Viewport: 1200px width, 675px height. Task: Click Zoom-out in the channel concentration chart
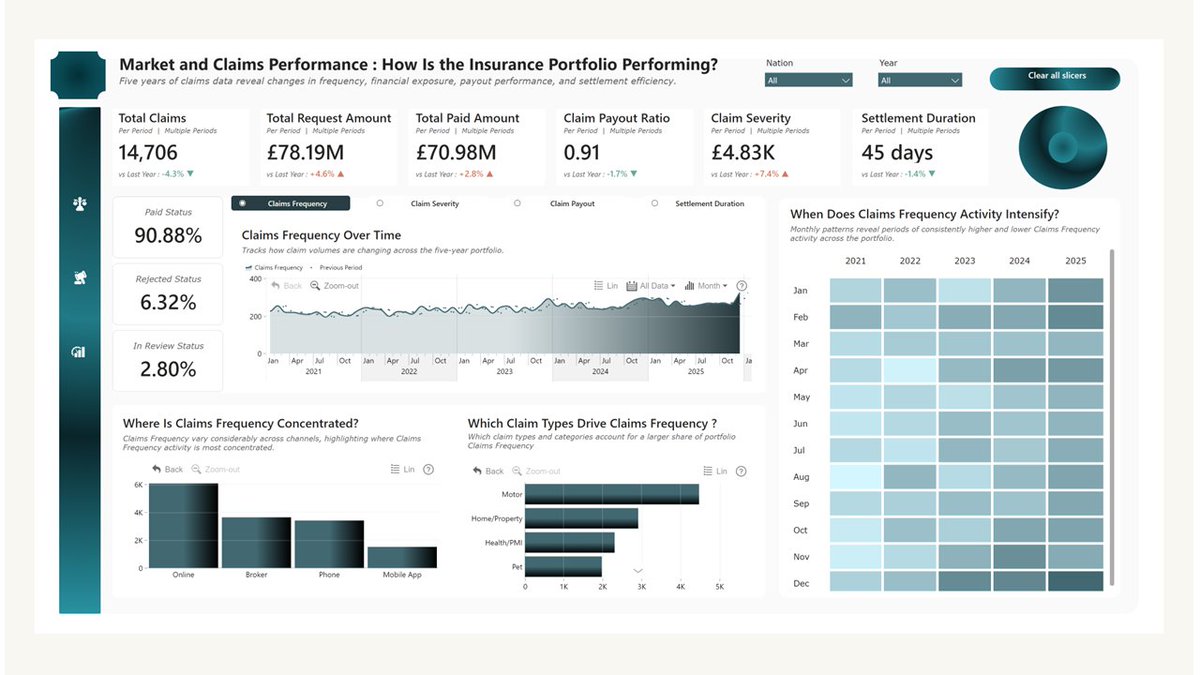(215, 469)
